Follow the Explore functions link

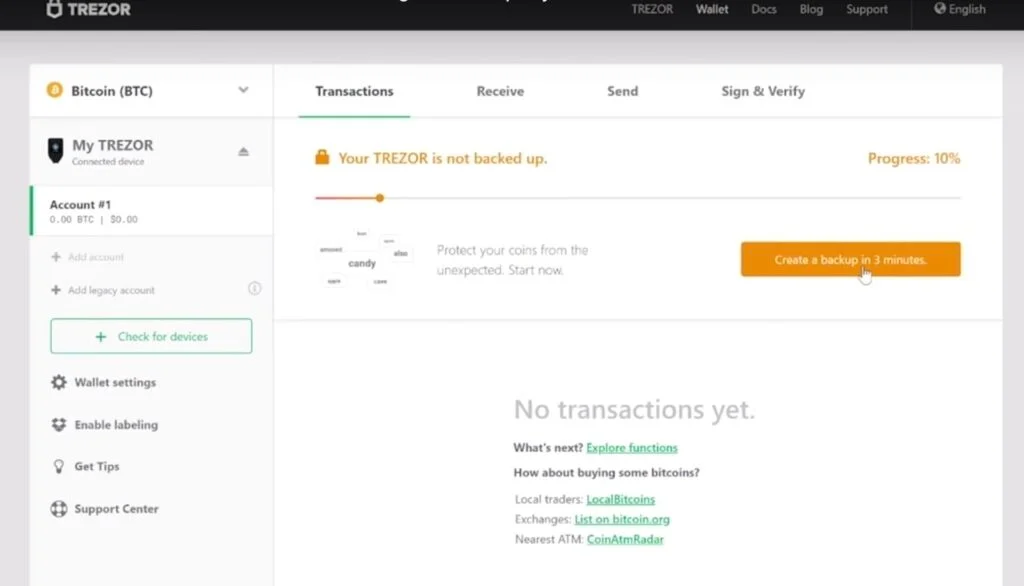coord(631,448)
